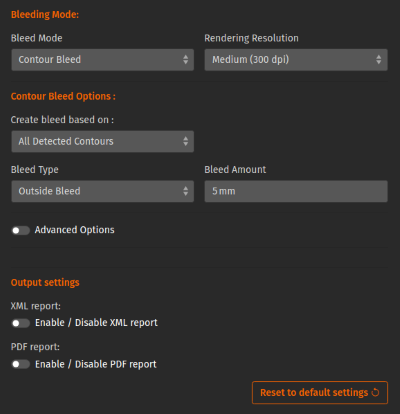Click the Bleed Amount label
This screenshot has height=414, width=400.
point(235,170)
